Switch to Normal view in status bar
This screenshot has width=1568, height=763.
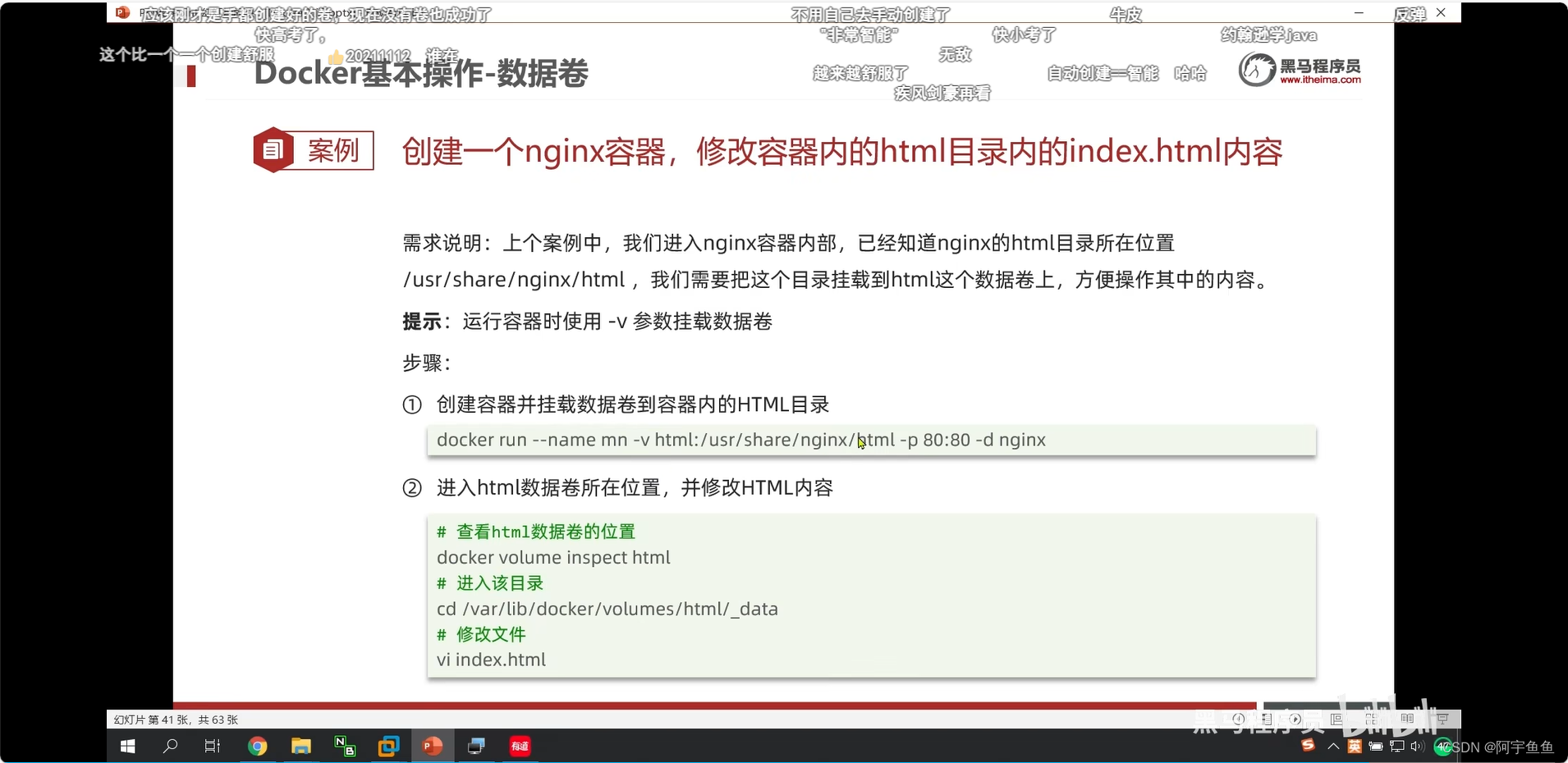1336,719
